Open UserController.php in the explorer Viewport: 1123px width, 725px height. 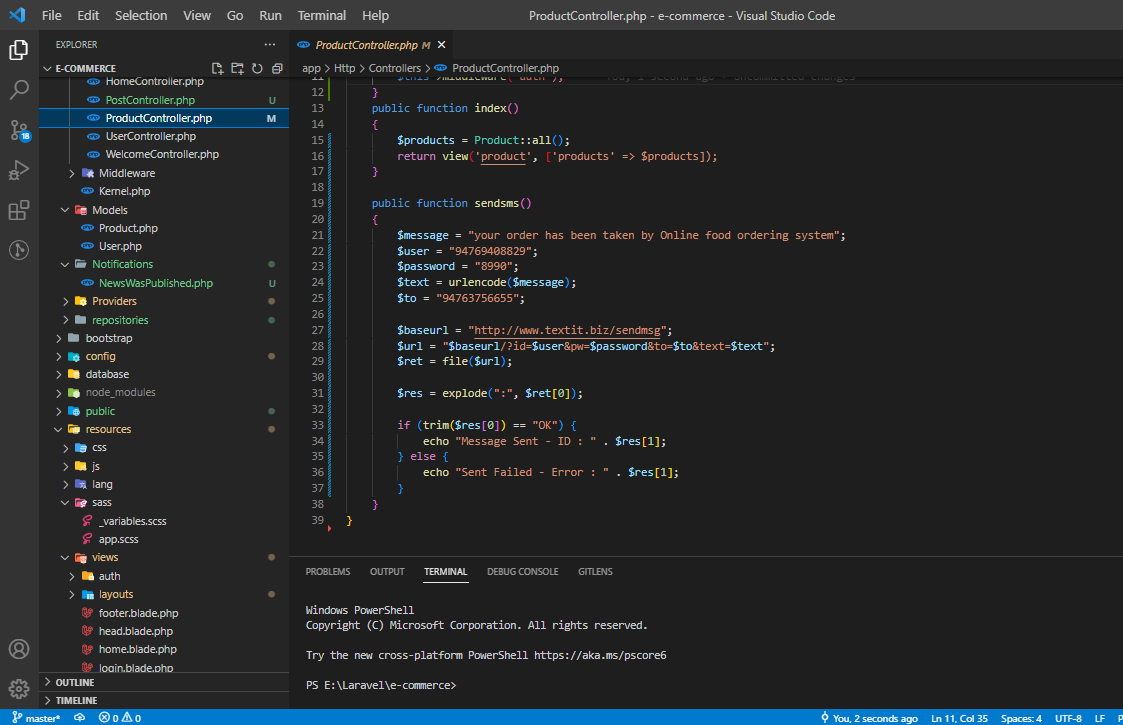[150, 136]
